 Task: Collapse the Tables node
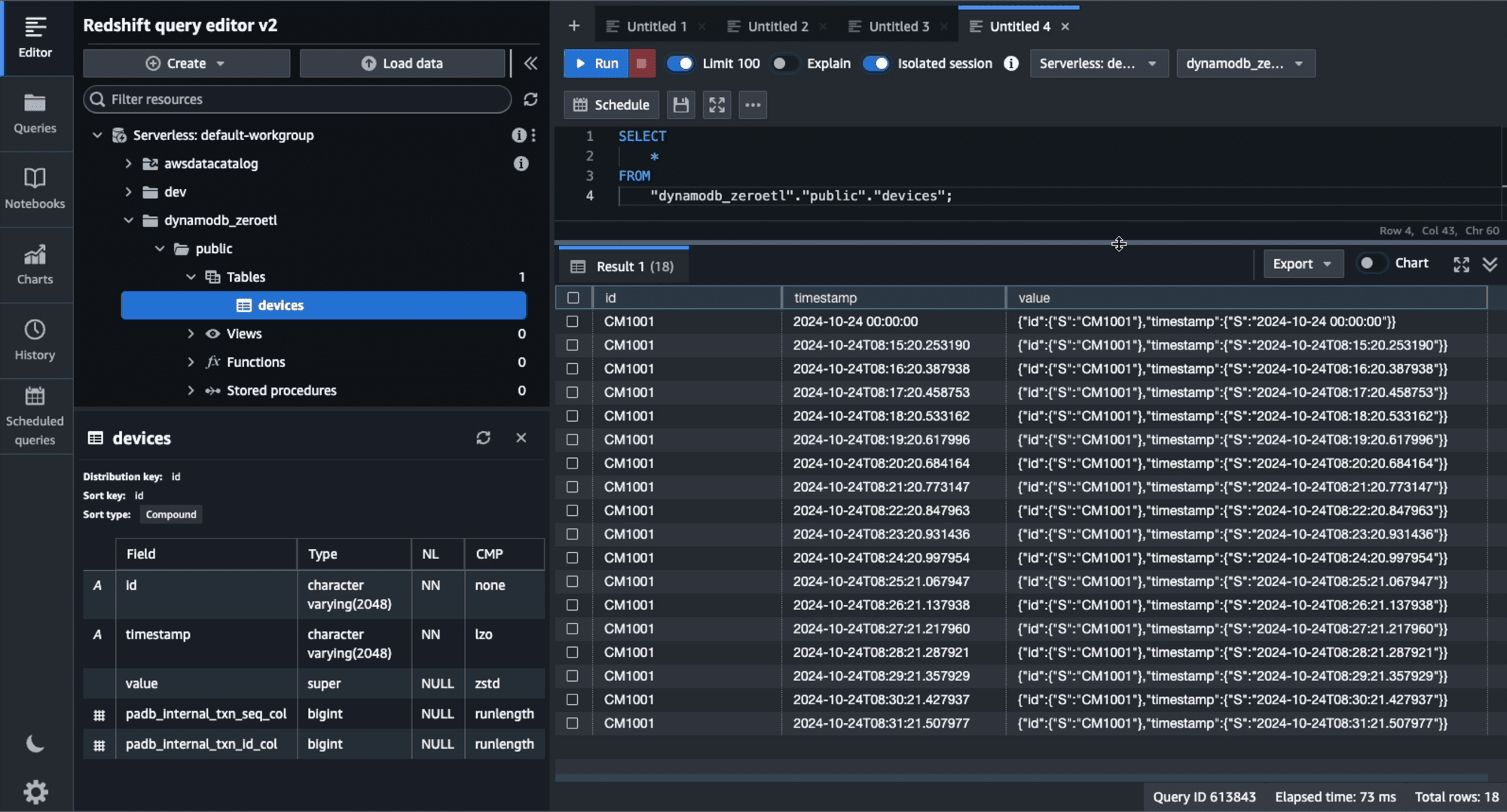pos(191,277)
